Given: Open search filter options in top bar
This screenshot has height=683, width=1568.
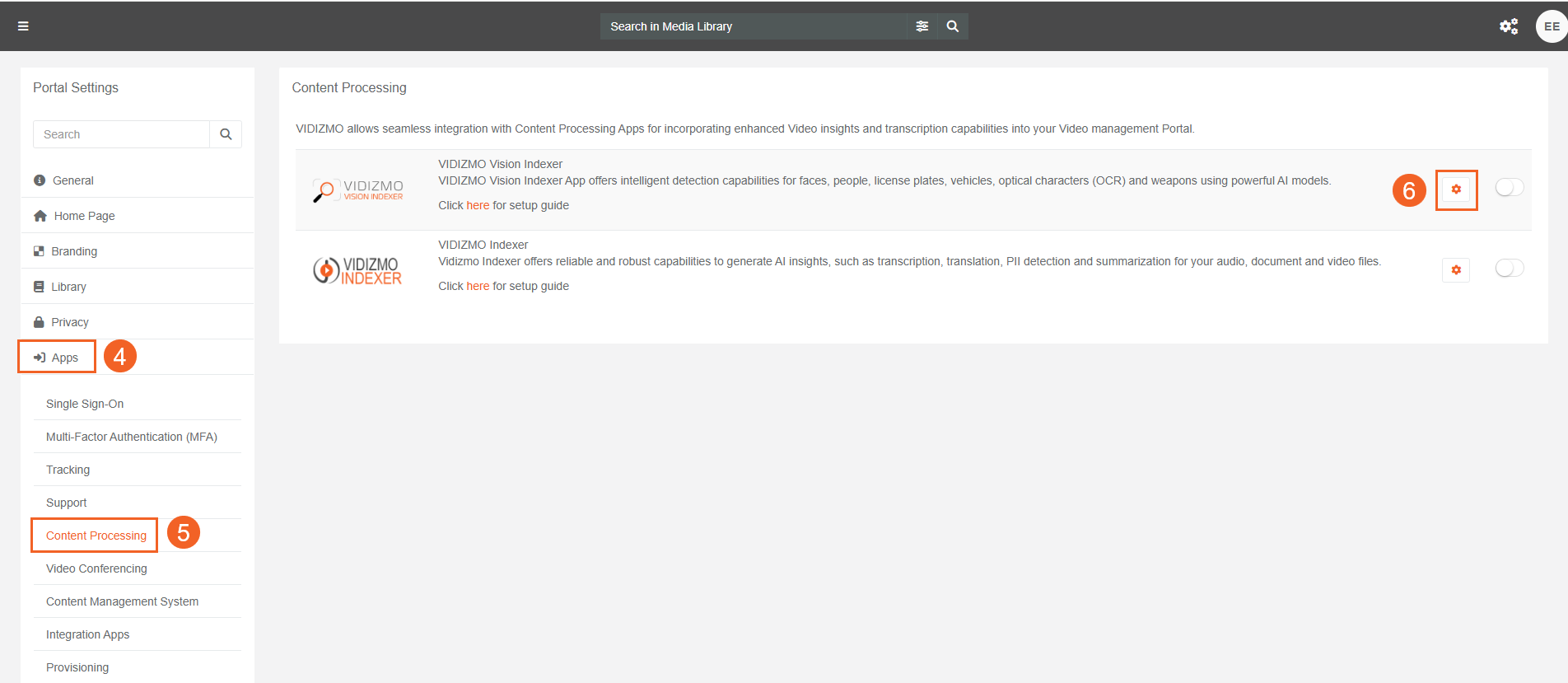Looking at the screenshot, I should click(922, 26).
